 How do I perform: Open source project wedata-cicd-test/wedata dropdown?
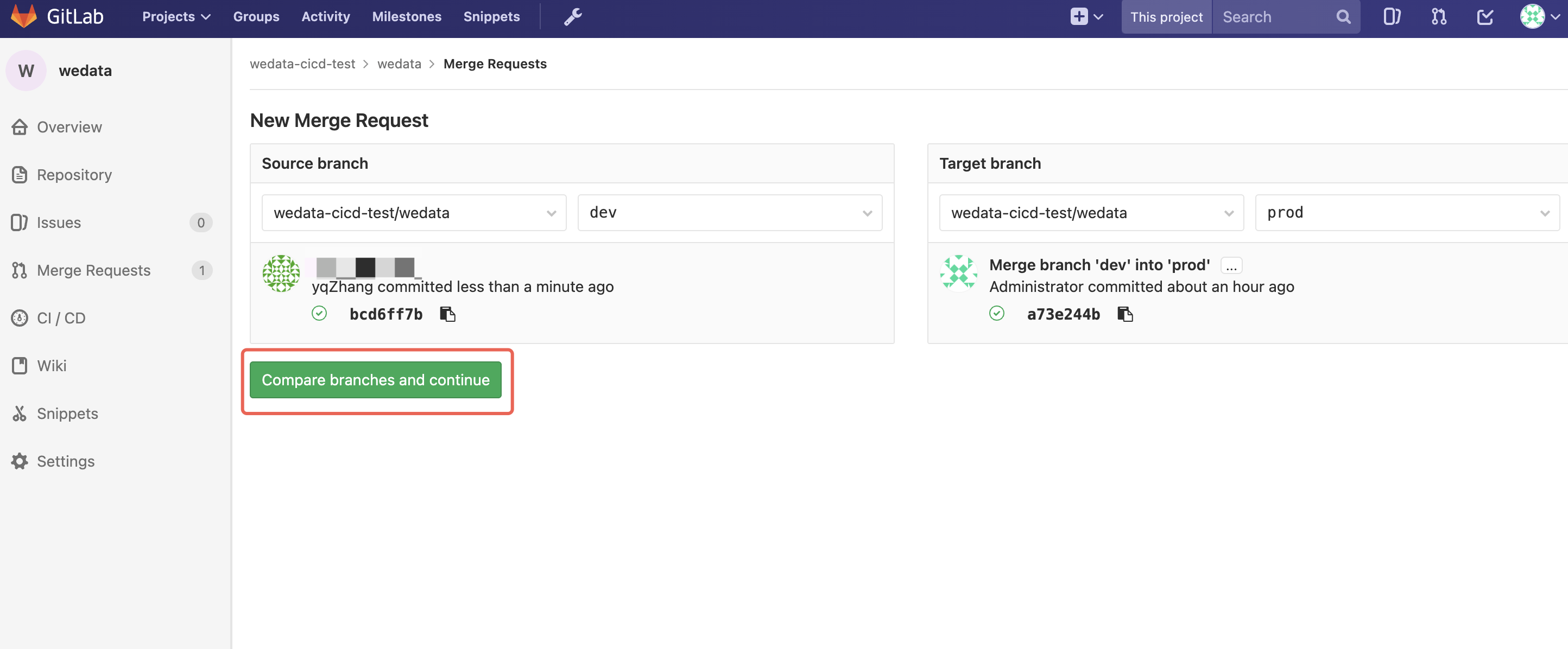[x=414, y=213]
